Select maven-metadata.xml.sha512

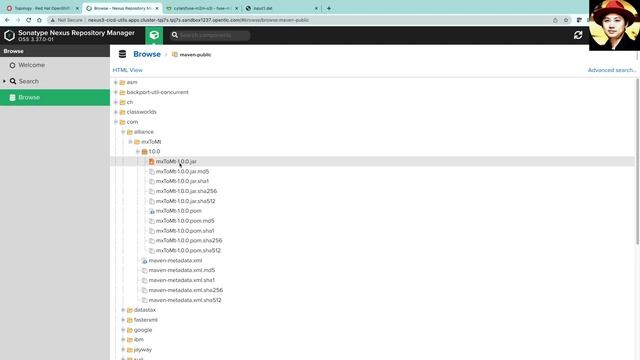click(x=185, y=300)
